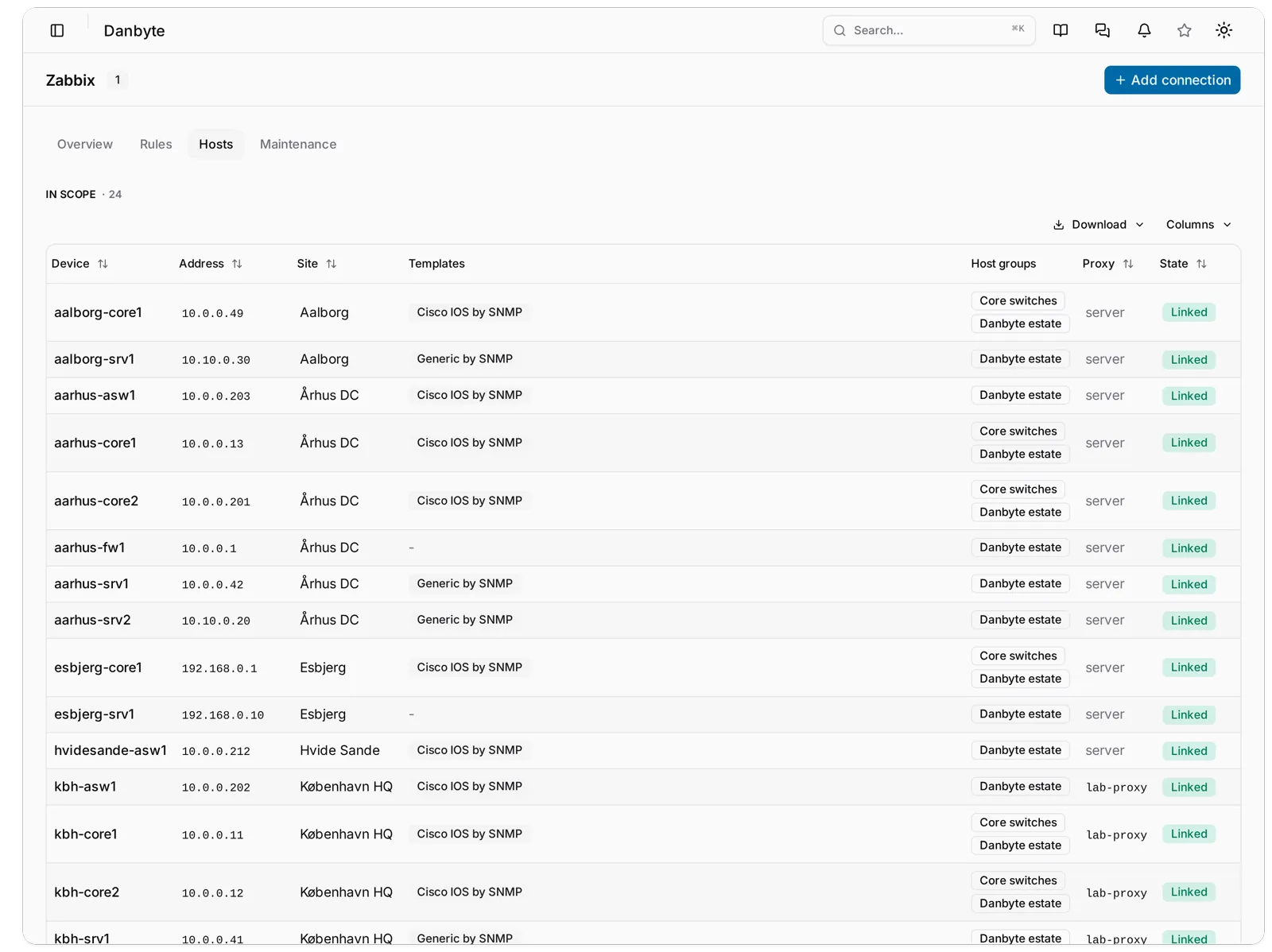This screenshot has width=1272, height=952.
Task: Open device hvidesande-asw1
Action: (111, 750)
